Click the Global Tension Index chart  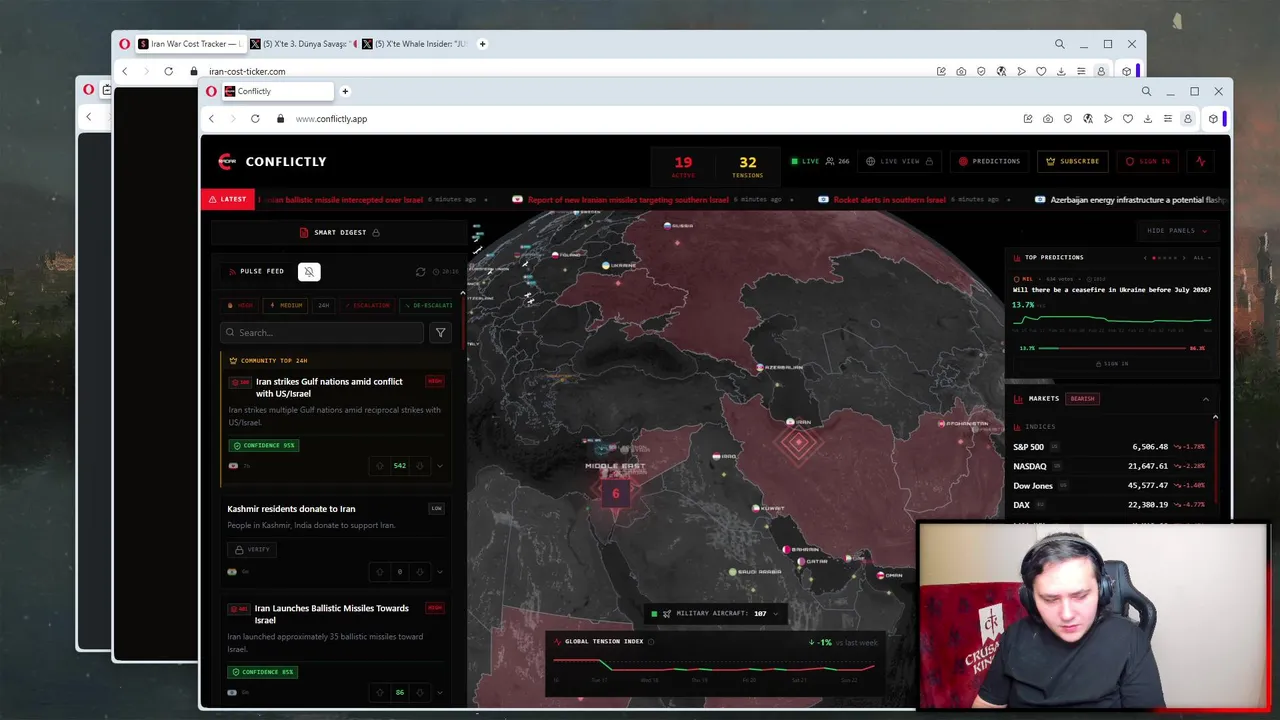[715, 667]
